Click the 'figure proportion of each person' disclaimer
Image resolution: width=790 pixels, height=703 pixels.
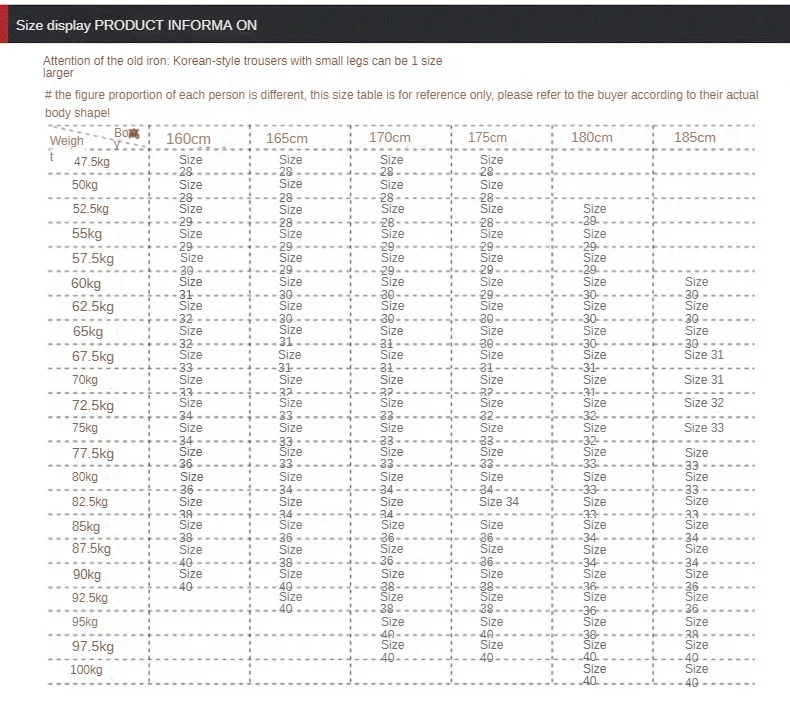[402, 103]
